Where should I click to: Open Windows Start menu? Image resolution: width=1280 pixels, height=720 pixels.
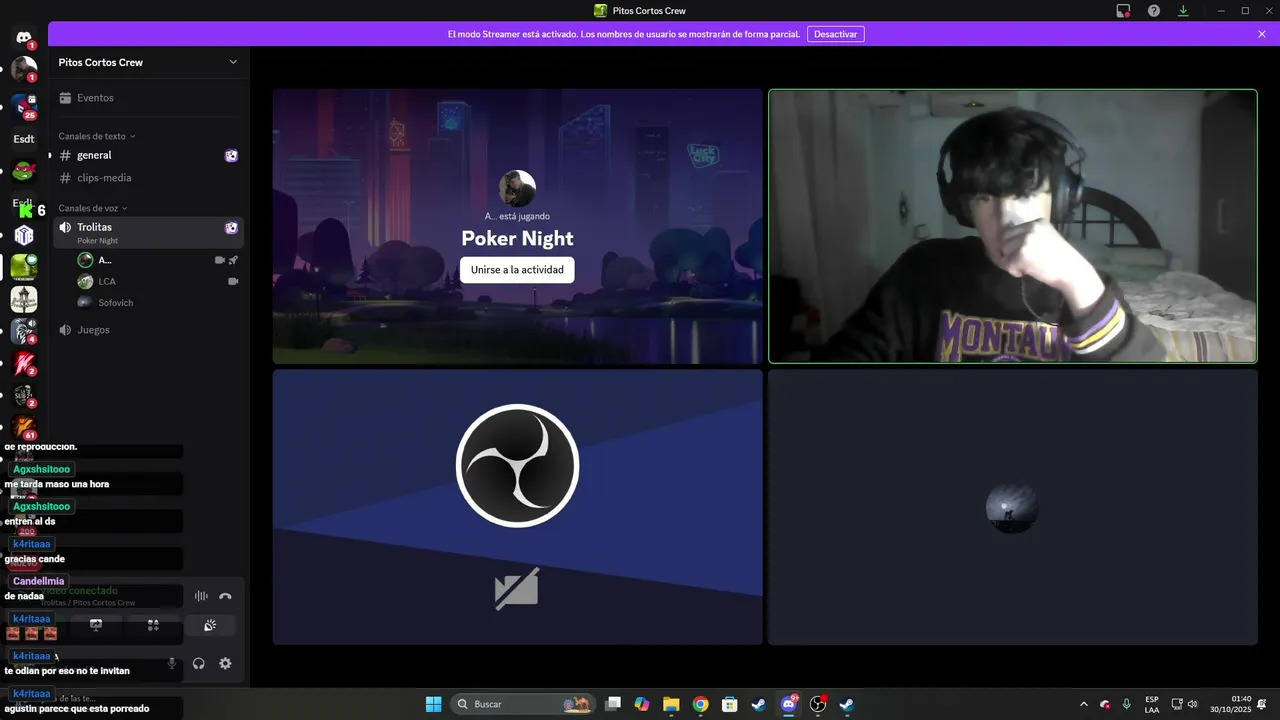tap(433, 704)
